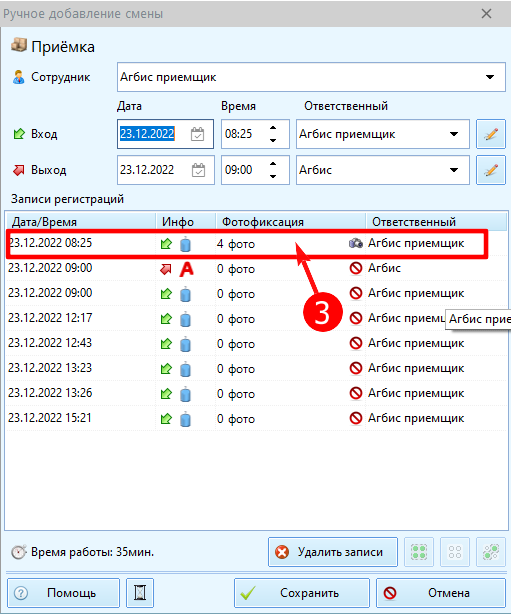511x614 pixels.
Task: Open calendar picker for Вход date
Action: pos(198,134)
